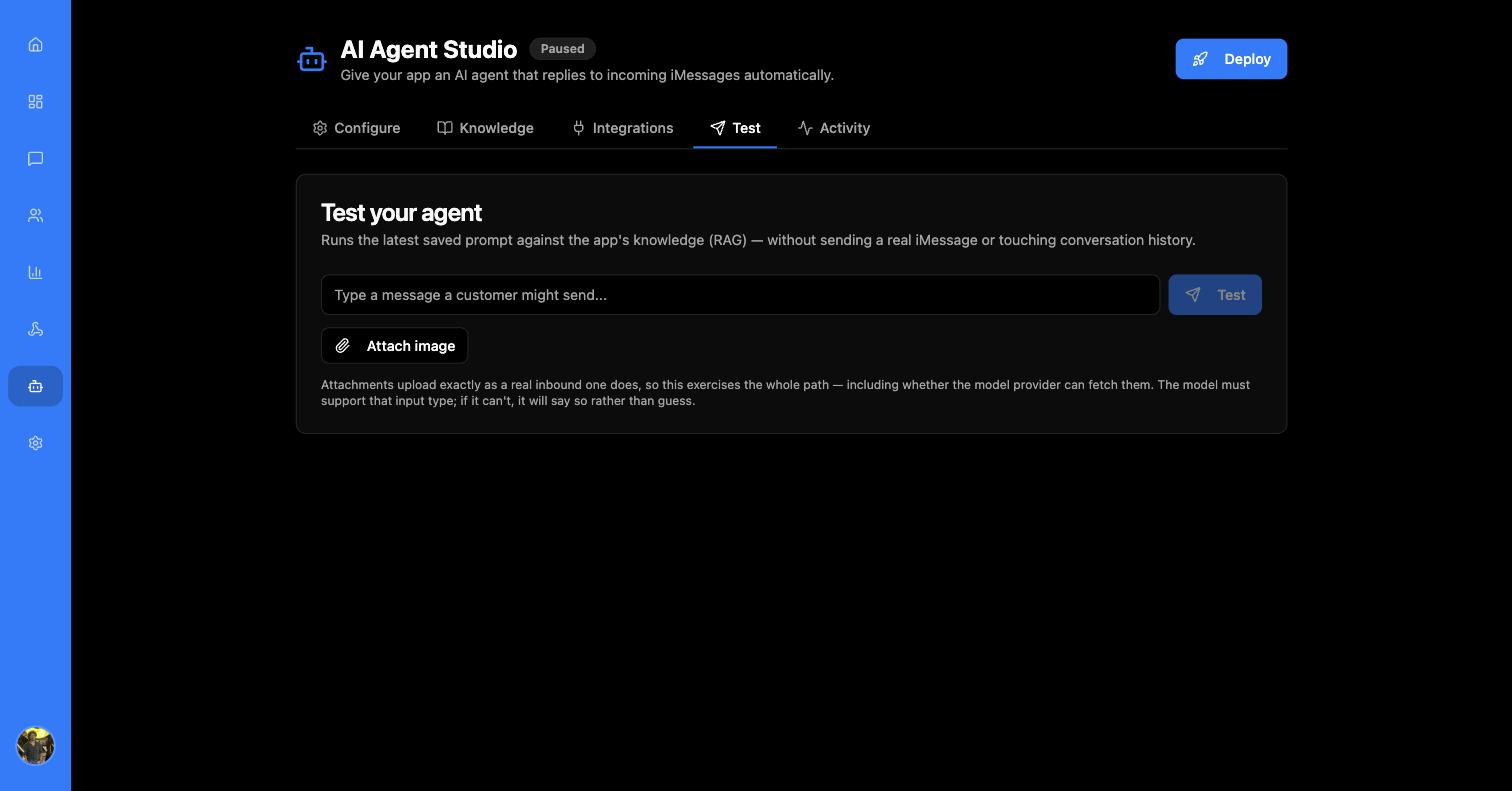Click the Deploy button

1231,59
